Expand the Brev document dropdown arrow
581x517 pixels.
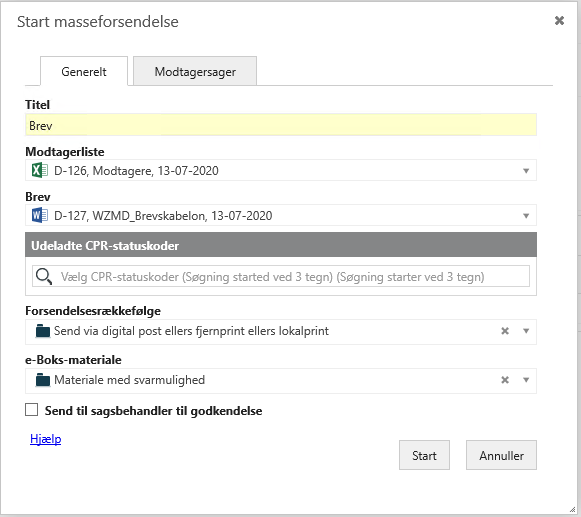pyautogui.click(x=526, y=216)
